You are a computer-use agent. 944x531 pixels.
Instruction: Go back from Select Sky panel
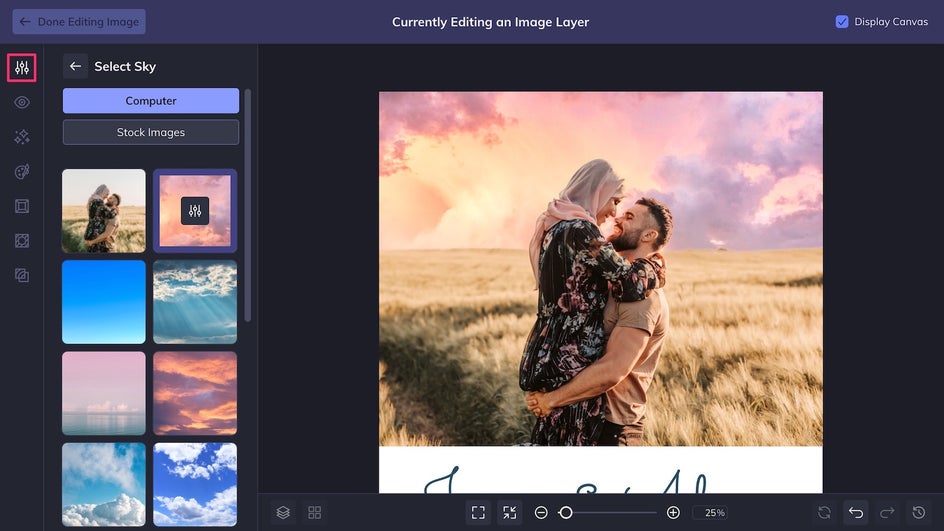click(75, 66)
